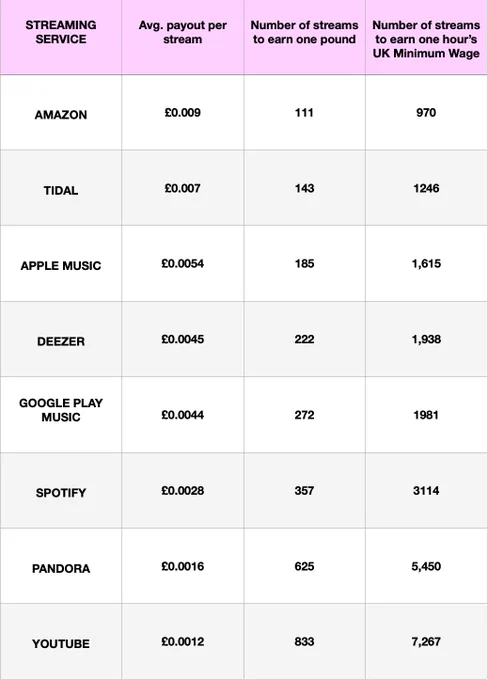488x680 pixels.
Task: Select the SPOTIFY row label
Action: pyautogui.click(x=61, y=493)
